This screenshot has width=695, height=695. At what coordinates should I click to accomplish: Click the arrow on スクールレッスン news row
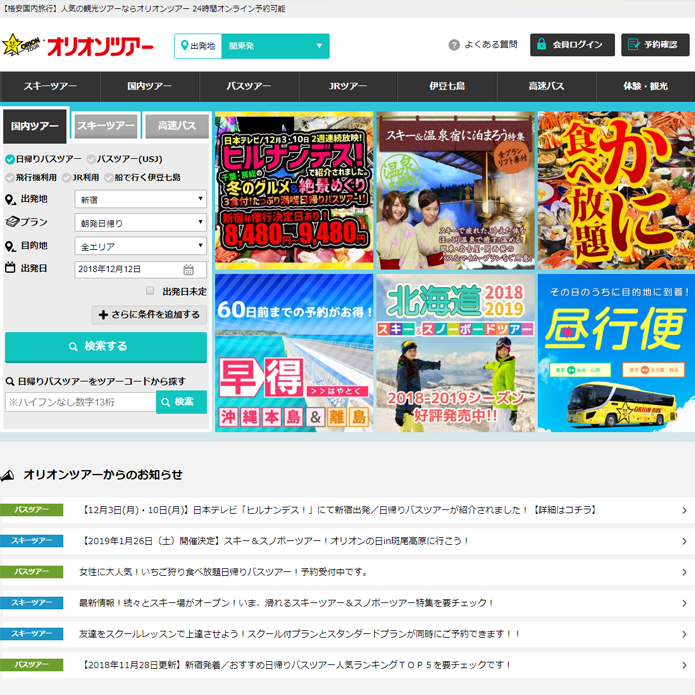pyautogui.click(x=684, y=634)
